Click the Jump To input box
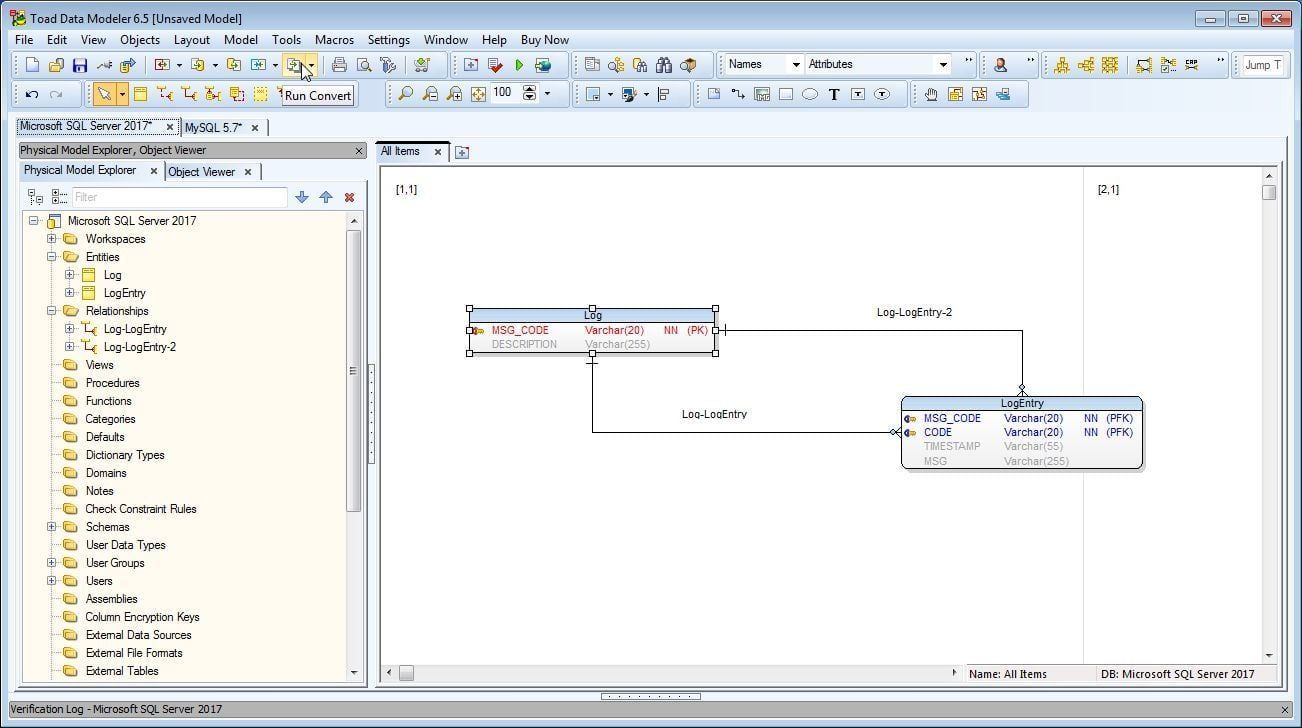 click(1263, 65)
